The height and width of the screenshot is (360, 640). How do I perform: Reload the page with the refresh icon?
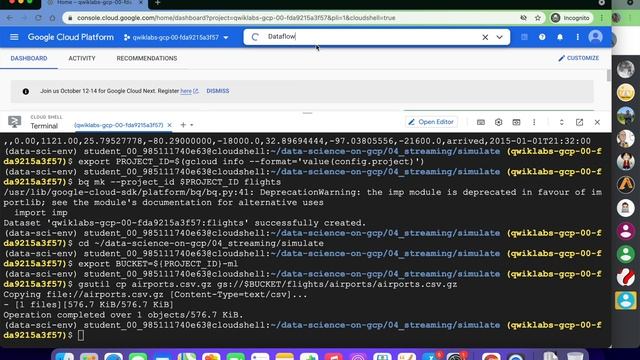pyautogui.click(x=38, y=18)
